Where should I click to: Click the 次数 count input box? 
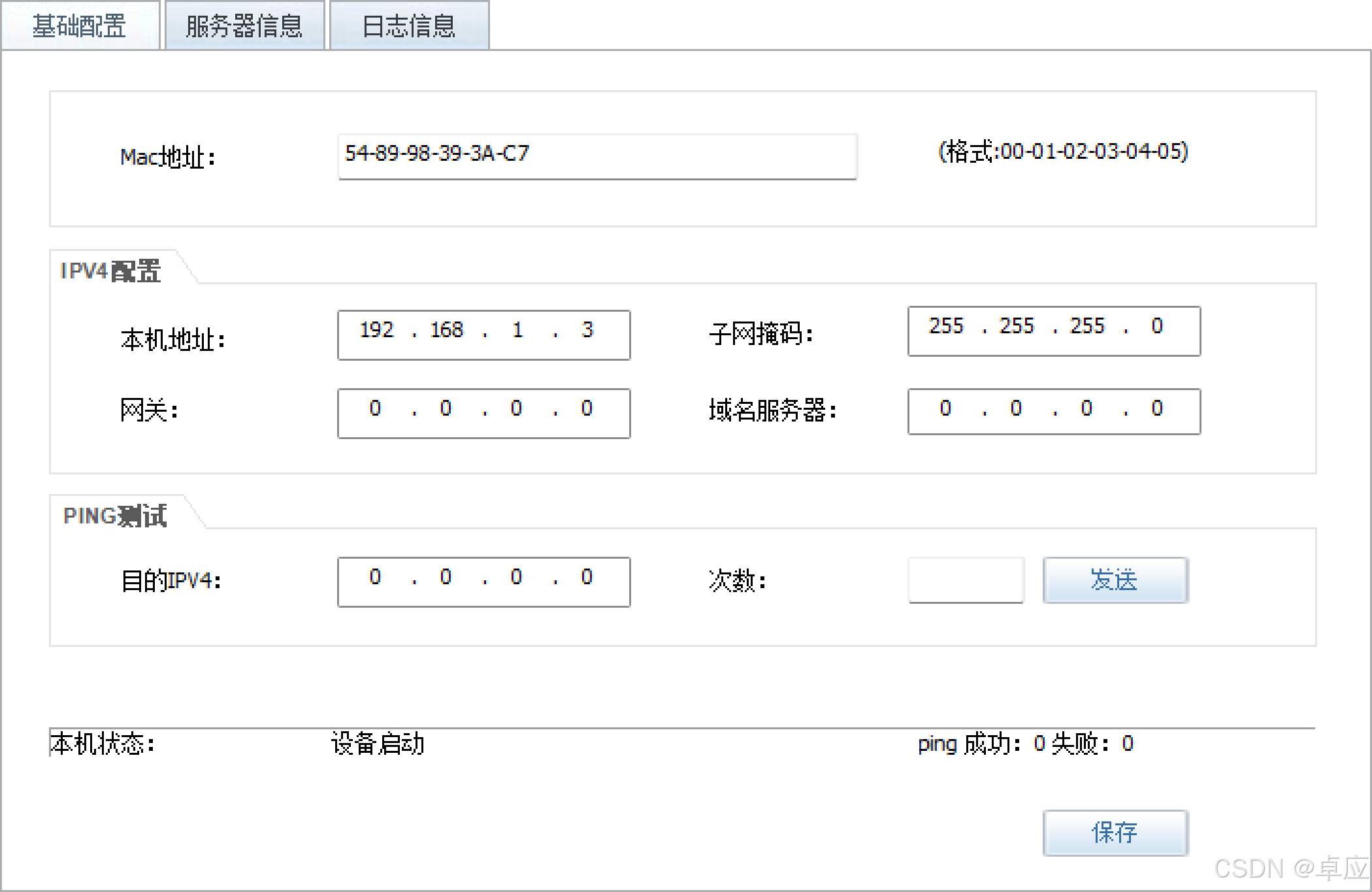pos(966,580)
